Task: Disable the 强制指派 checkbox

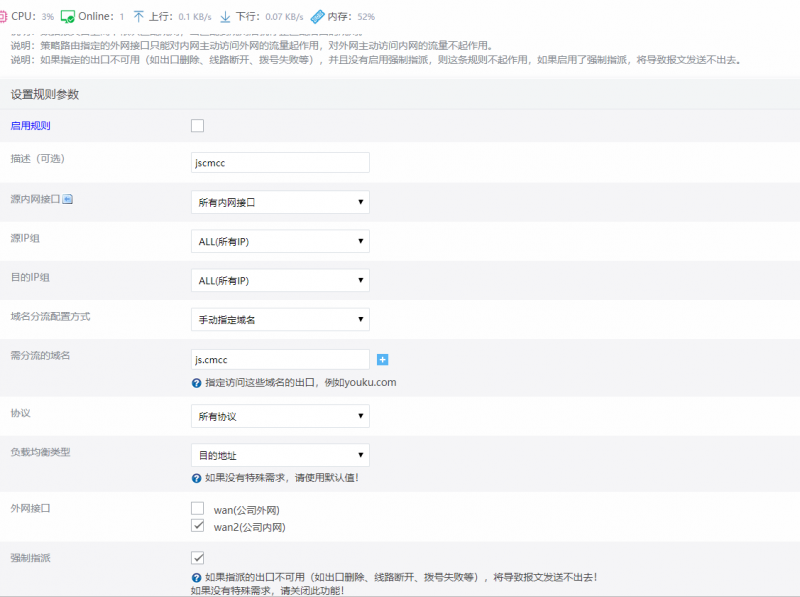Action: pos(197,557)
